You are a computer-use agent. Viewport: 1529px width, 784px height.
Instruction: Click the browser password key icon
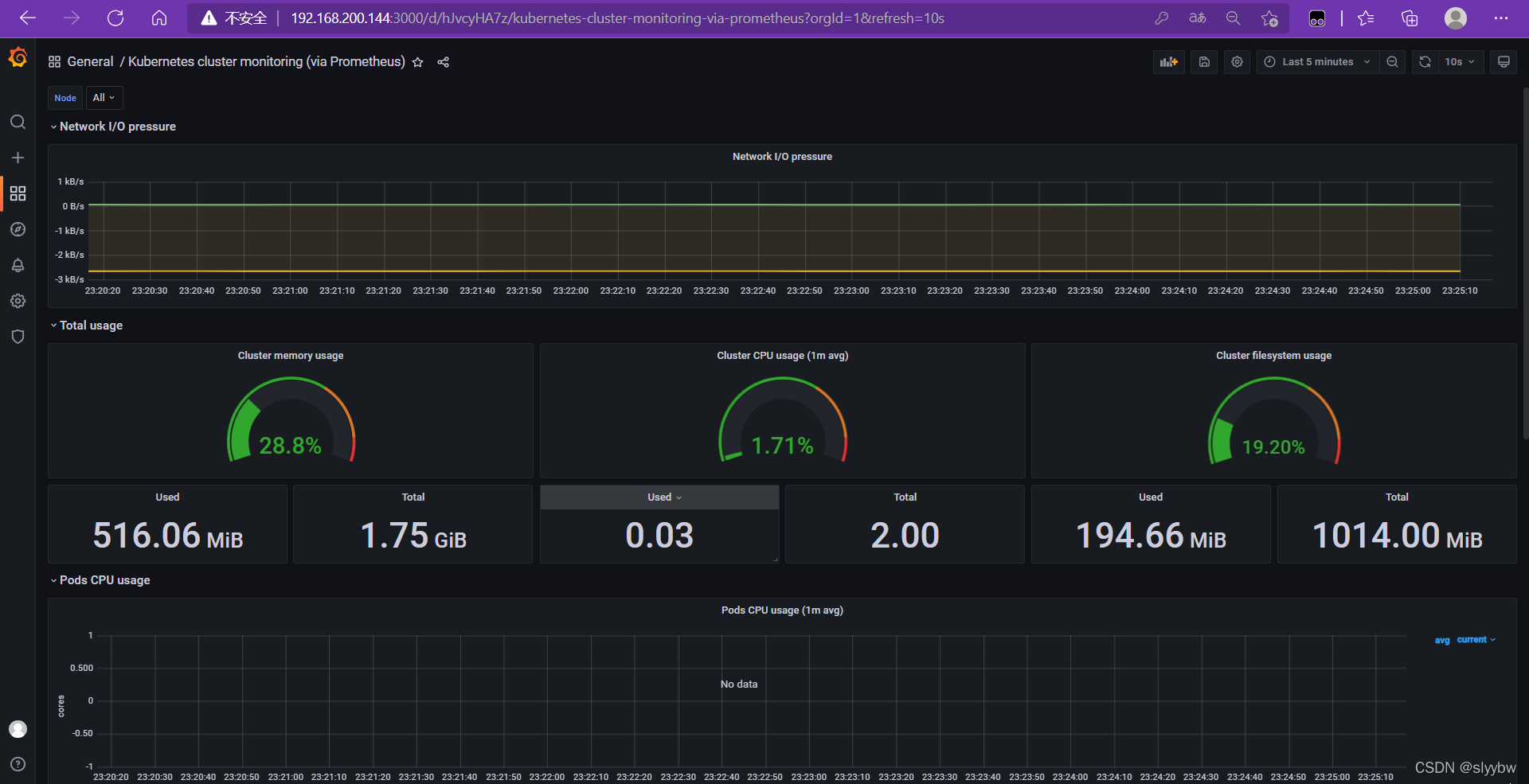[x=1162, y=18]
